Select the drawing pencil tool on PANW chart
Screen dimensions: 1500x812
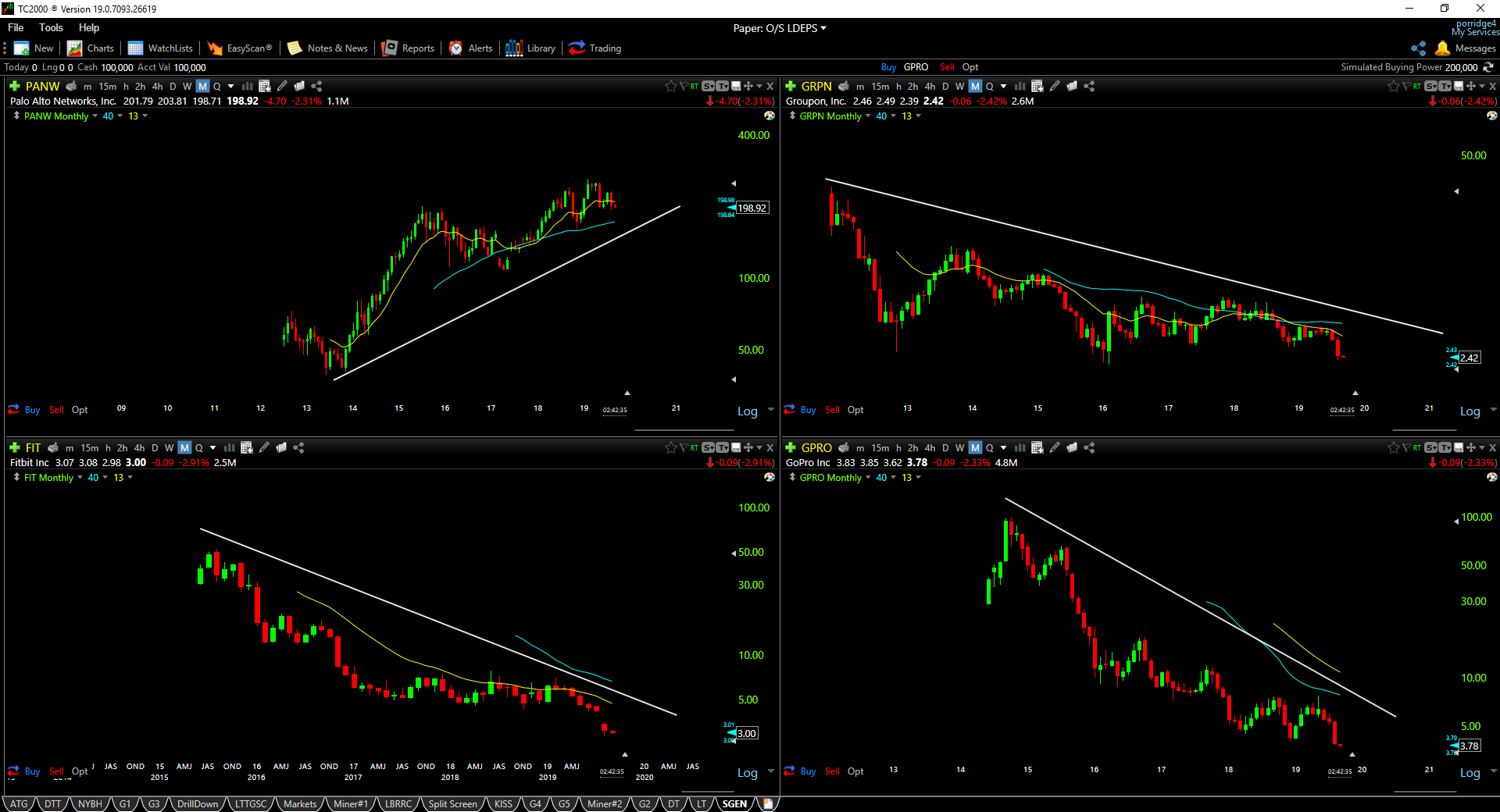click(x=282, y=86)
